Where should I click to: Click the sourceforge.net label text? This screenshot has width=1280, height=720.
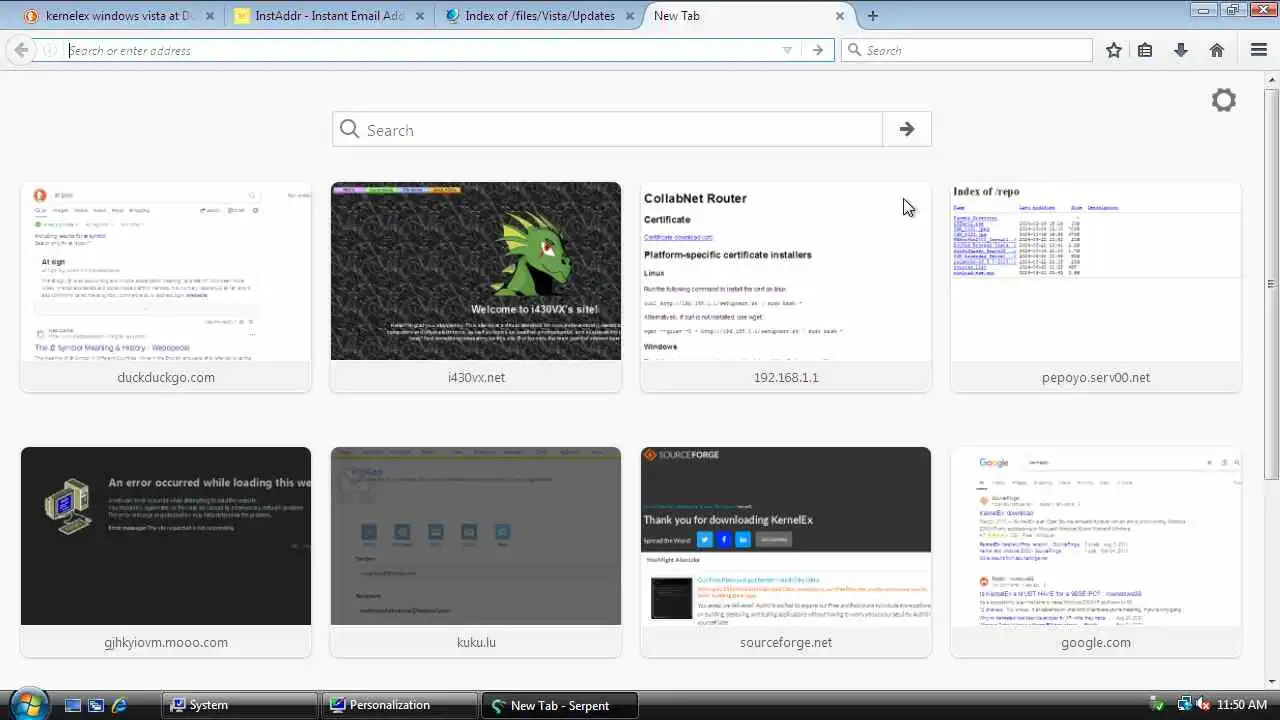[x=786, y=642]
